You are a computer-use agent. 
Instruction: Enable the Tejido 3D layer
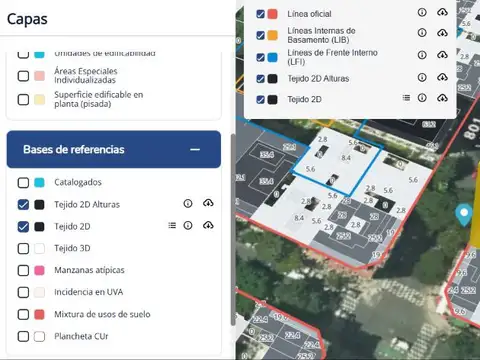[x=23, y=248]
